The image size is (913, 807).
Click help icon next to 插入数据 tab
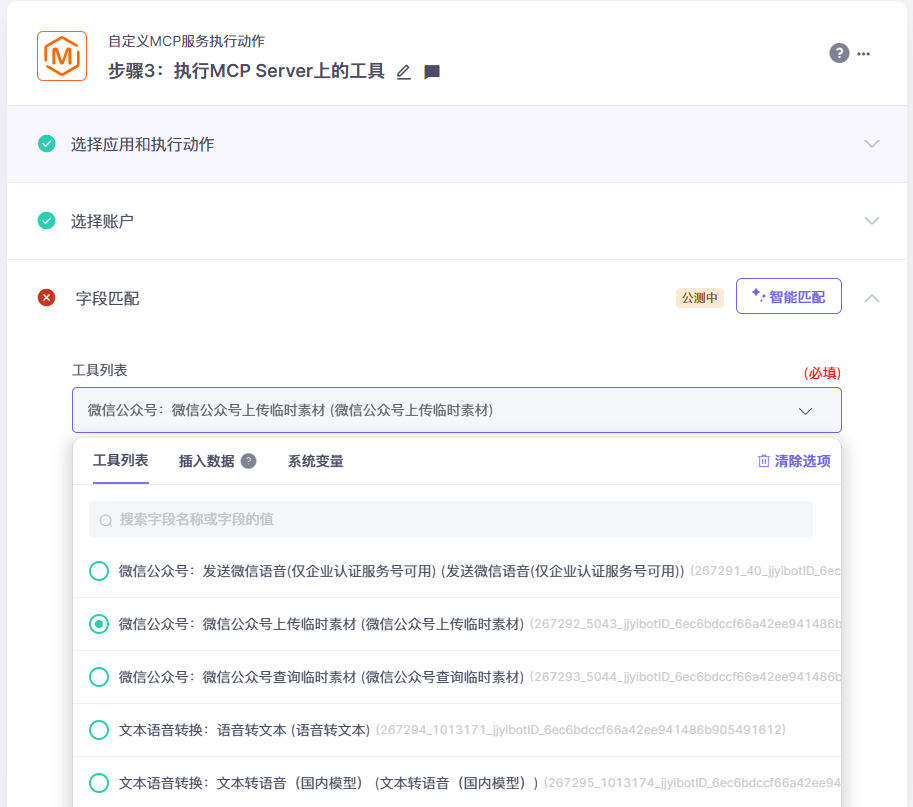249,461
